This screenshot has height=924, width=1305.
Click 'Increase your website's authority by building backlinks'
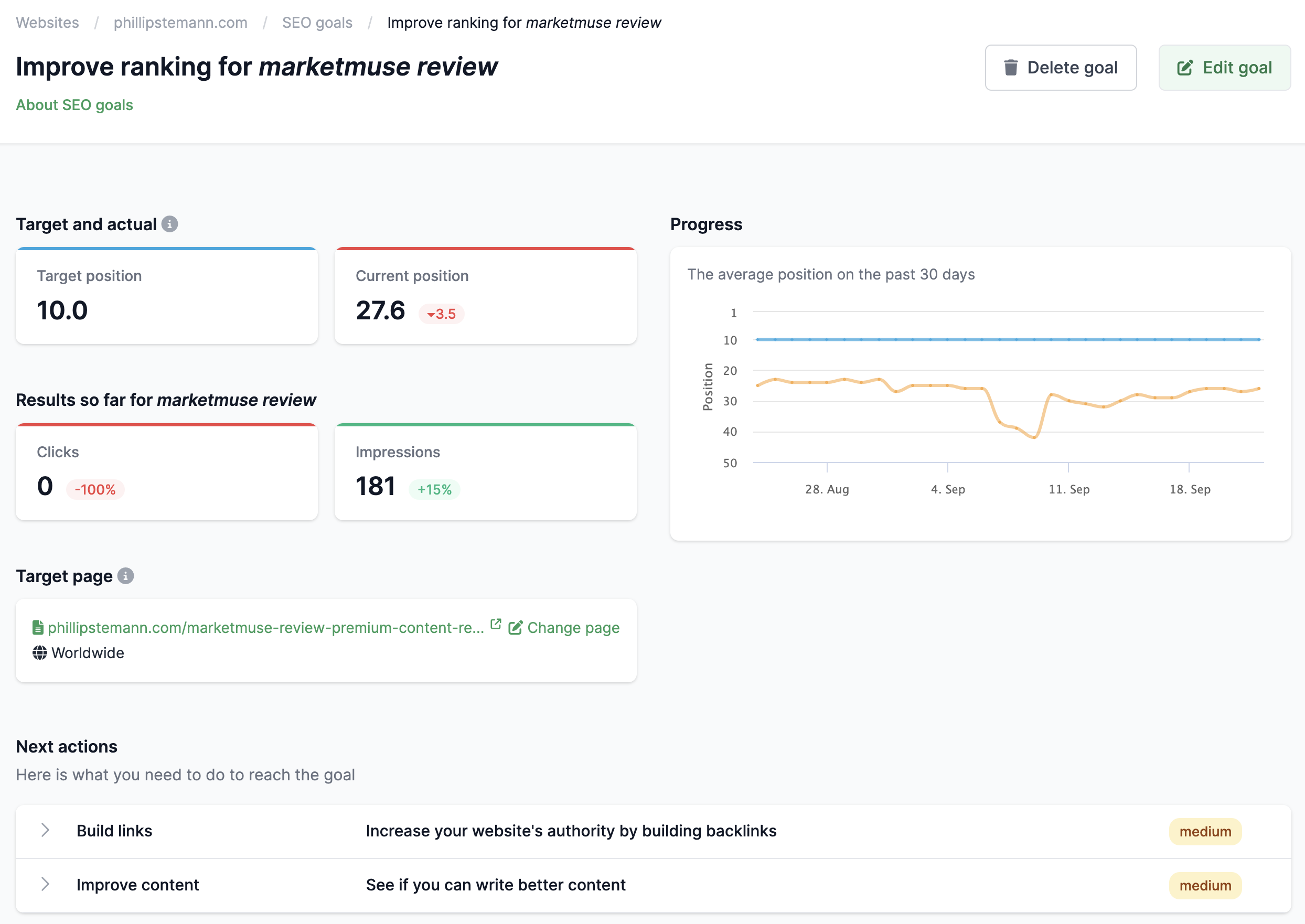click(571, 831)
